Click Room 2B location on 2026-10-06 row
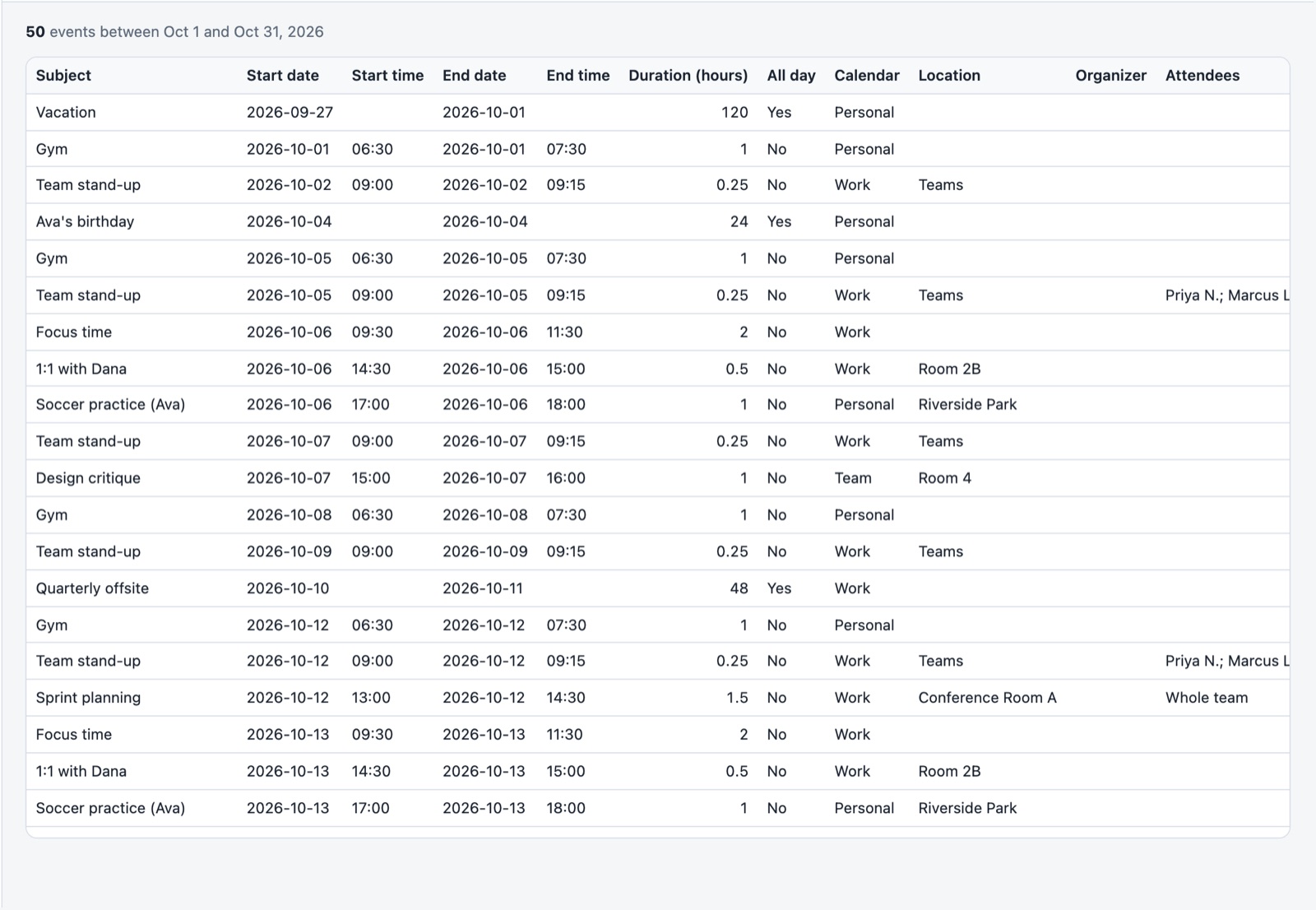1316x910 pixels. 949,369
